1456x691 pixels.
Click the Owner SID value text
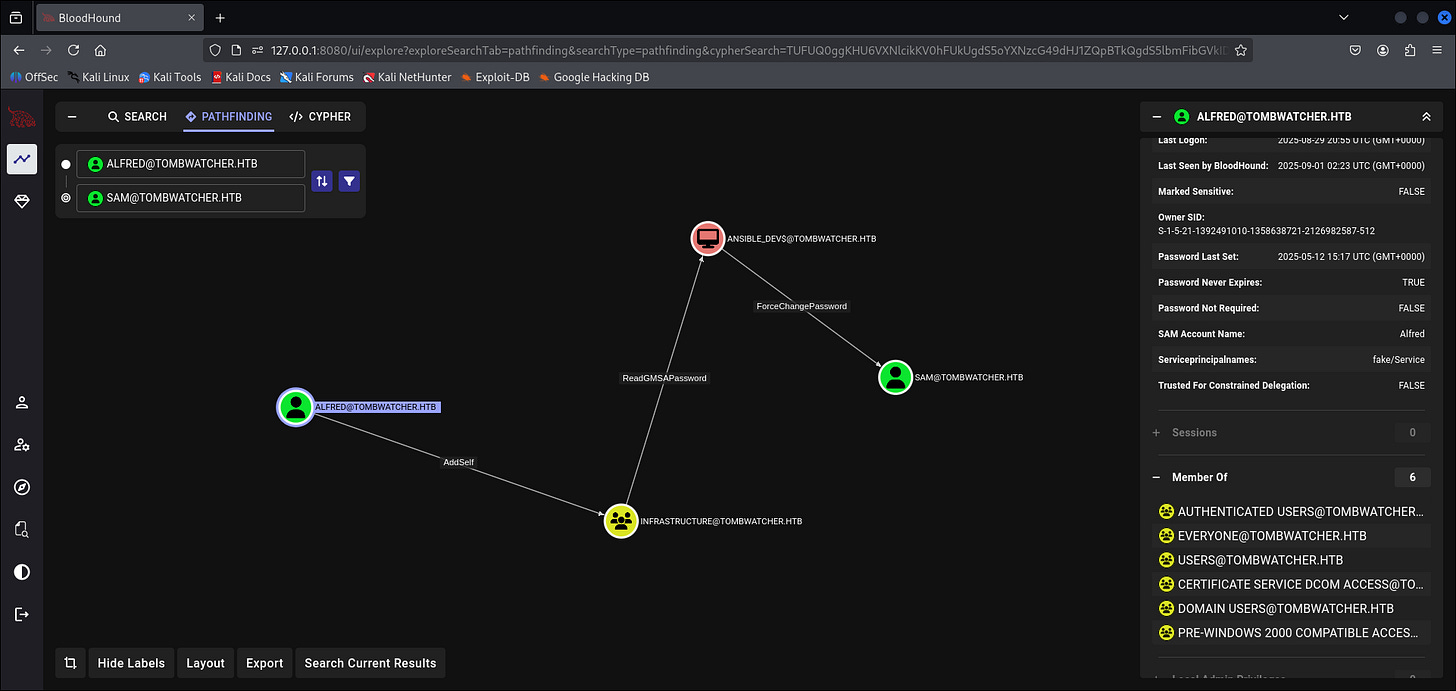point(1266,231)
